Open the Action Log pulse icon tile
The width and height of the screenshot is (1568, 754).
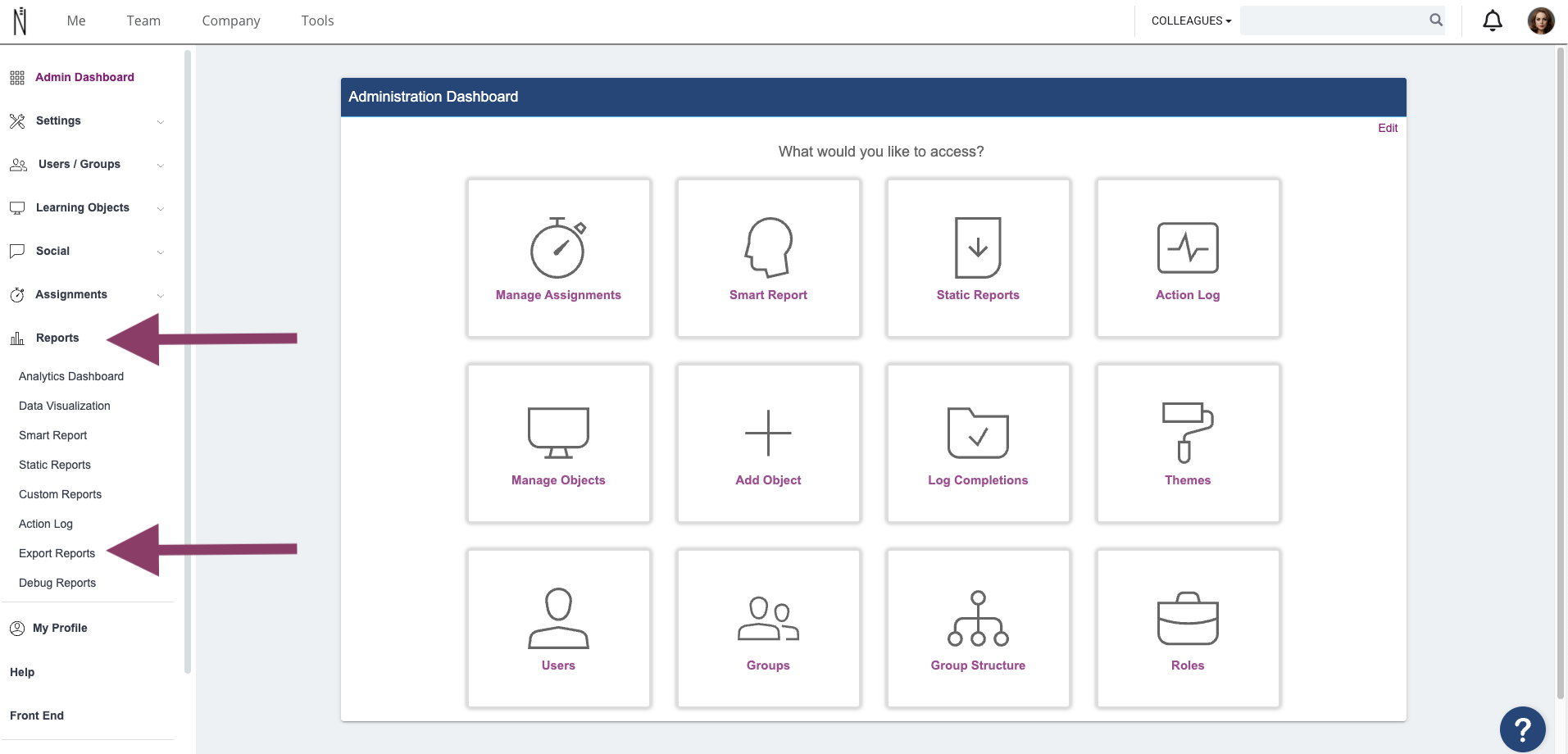[x=1188, y=258]
